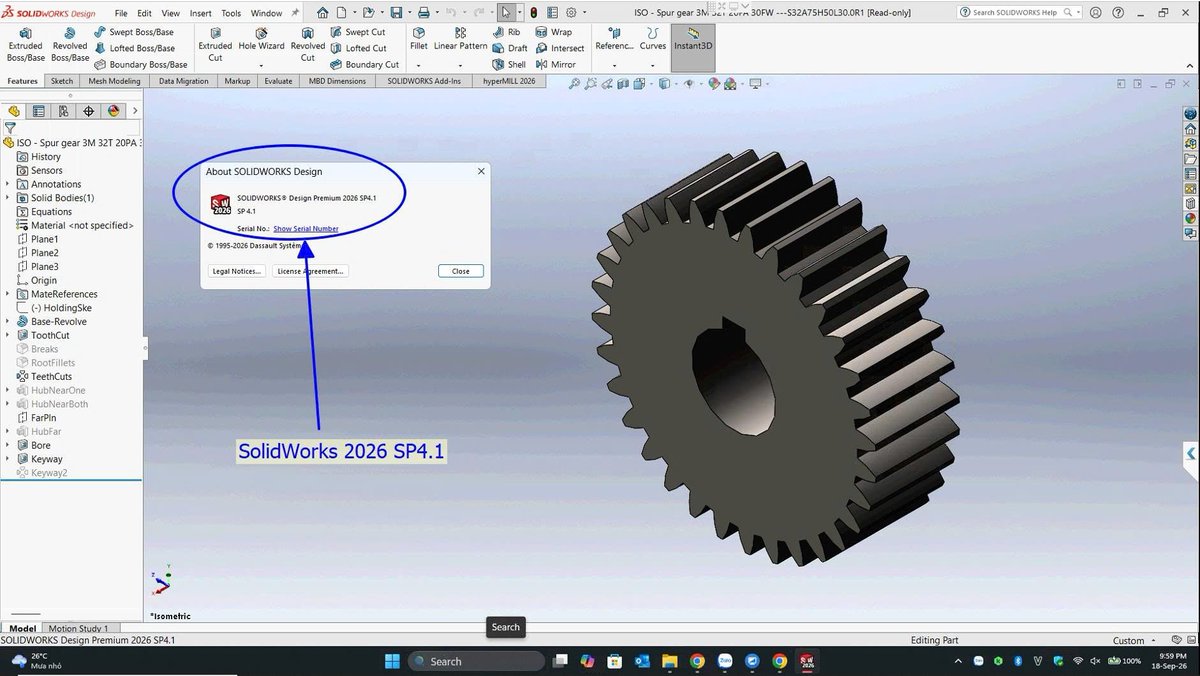The width and height of the screenshot is (1200, 676).
Task: Expand the Keyway feature
Action: (8, 459)
